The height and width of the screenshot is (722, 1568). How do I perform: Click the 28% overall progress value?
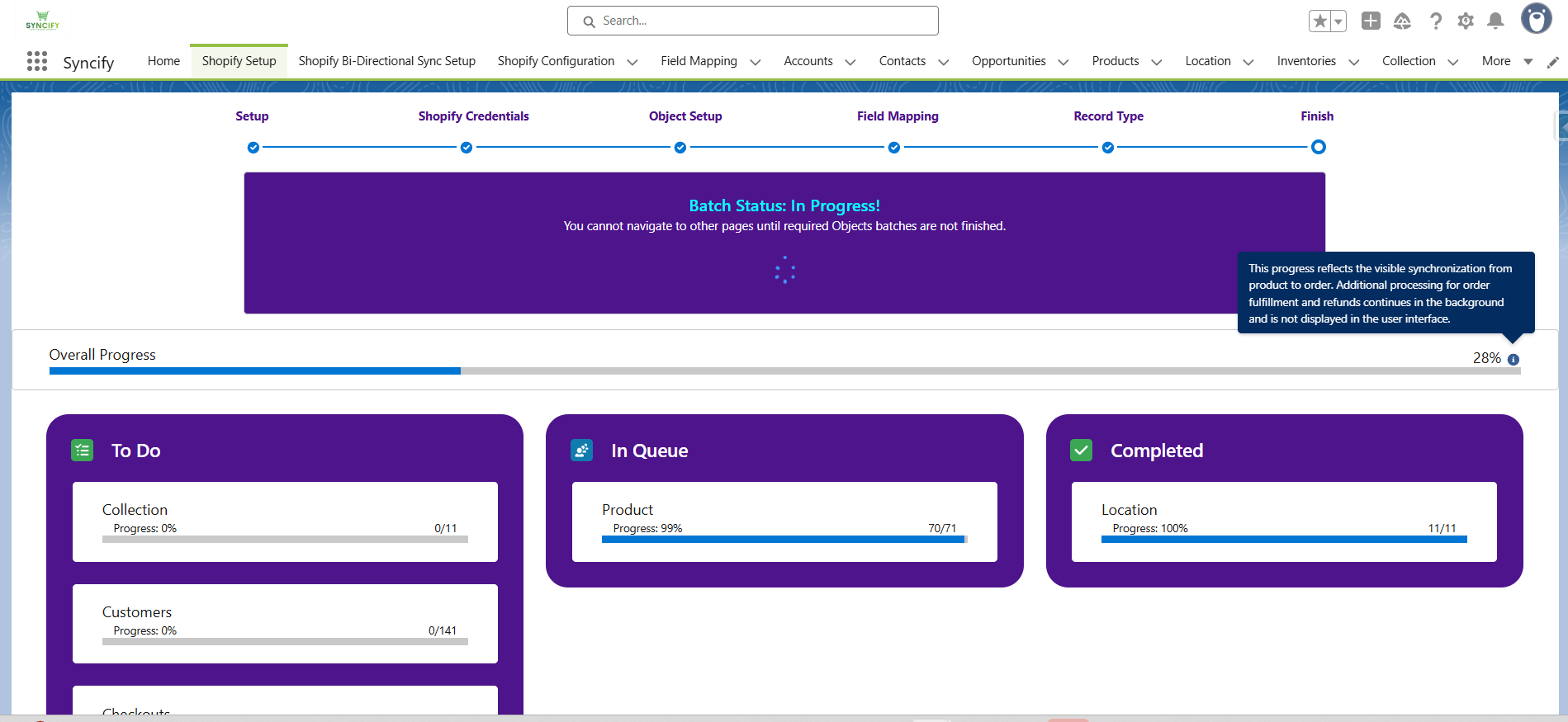pyautogui.click(x=1487, y=358)
